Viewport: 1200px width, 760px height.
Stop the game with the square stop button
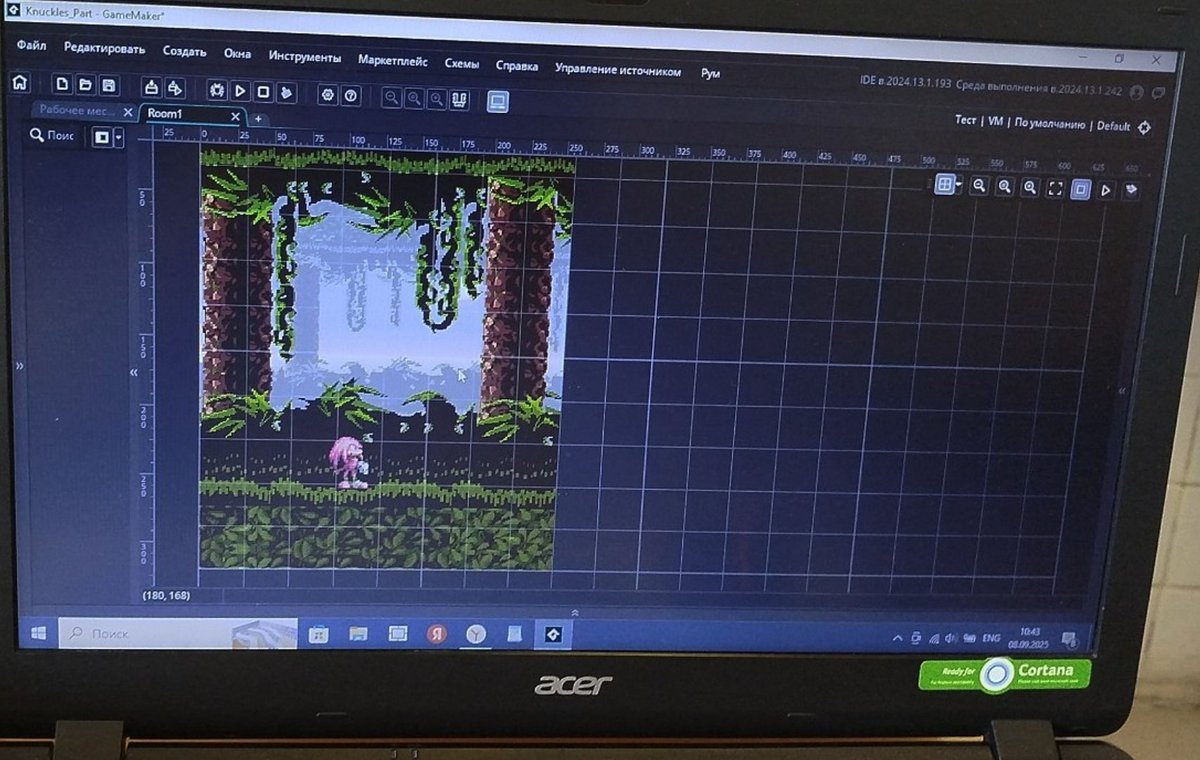pyautogui.click(x=264, y=92)
